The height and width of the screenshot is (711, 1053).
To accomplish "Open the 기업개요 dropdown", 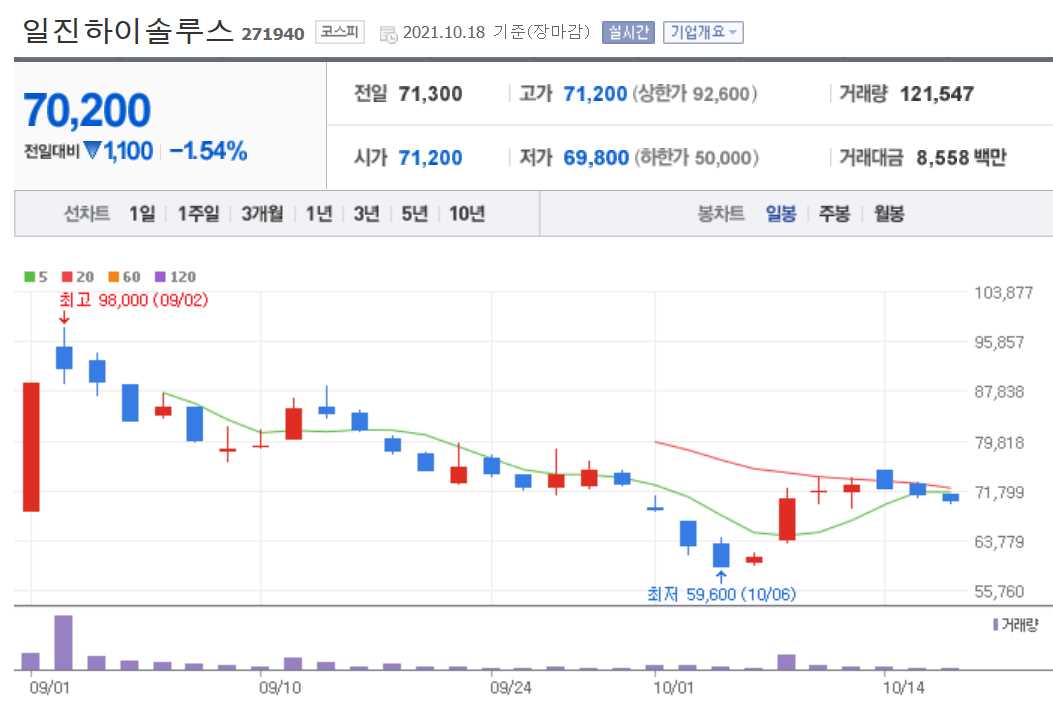I will pos(704,31).
